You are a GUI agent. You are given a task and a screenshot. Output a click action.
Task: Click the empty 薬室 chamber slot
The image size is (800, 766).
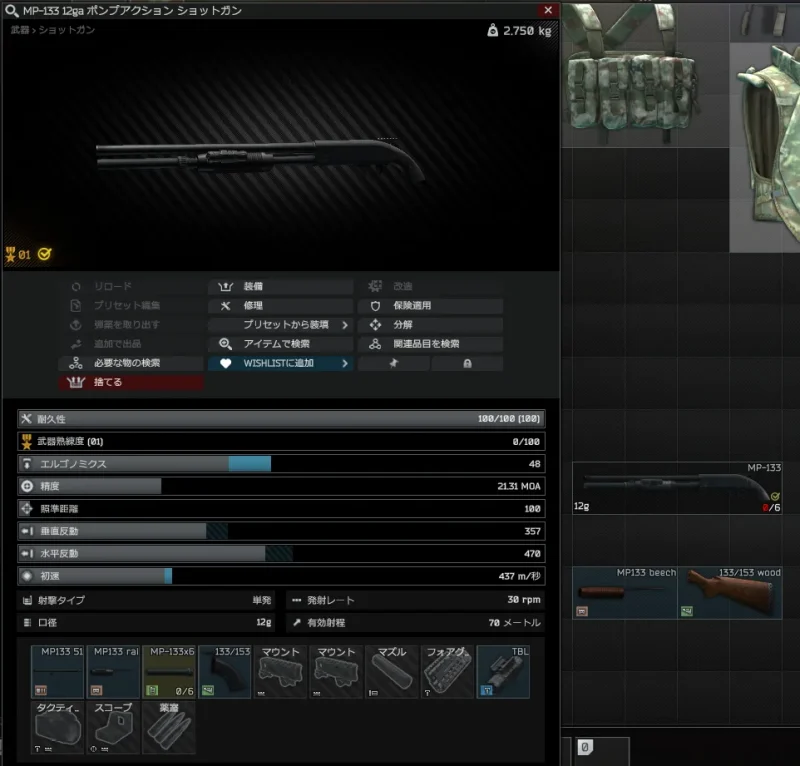click(x=169, y=728)
